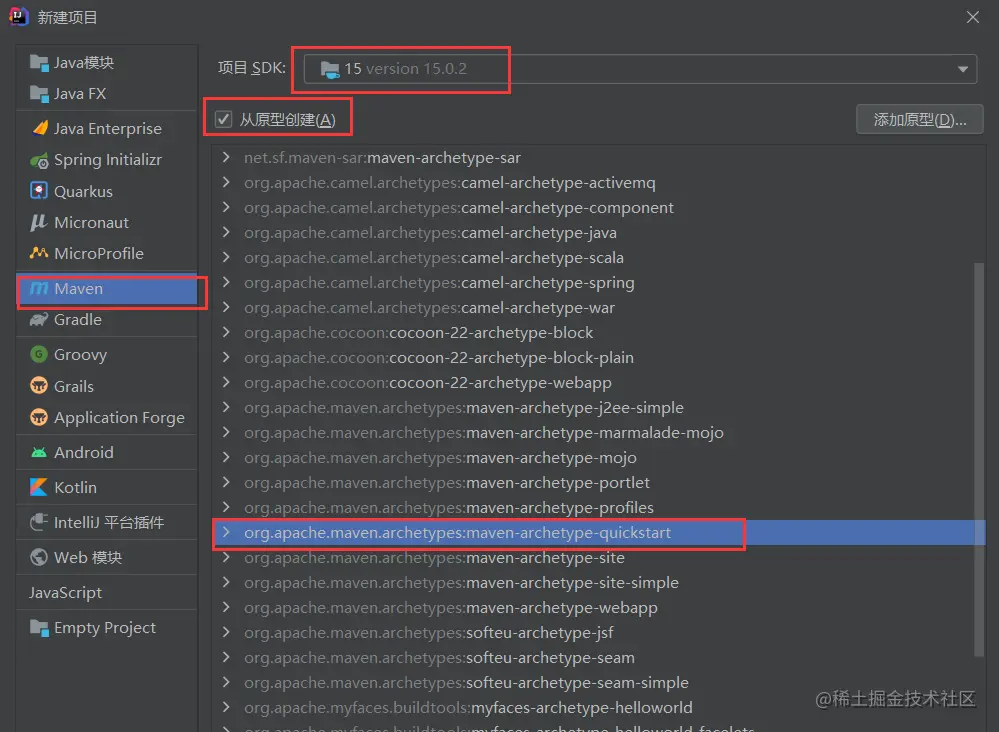Select the Grails icon
The height and width of the screenshot is (732, 999).
click(x=39, y=385)
